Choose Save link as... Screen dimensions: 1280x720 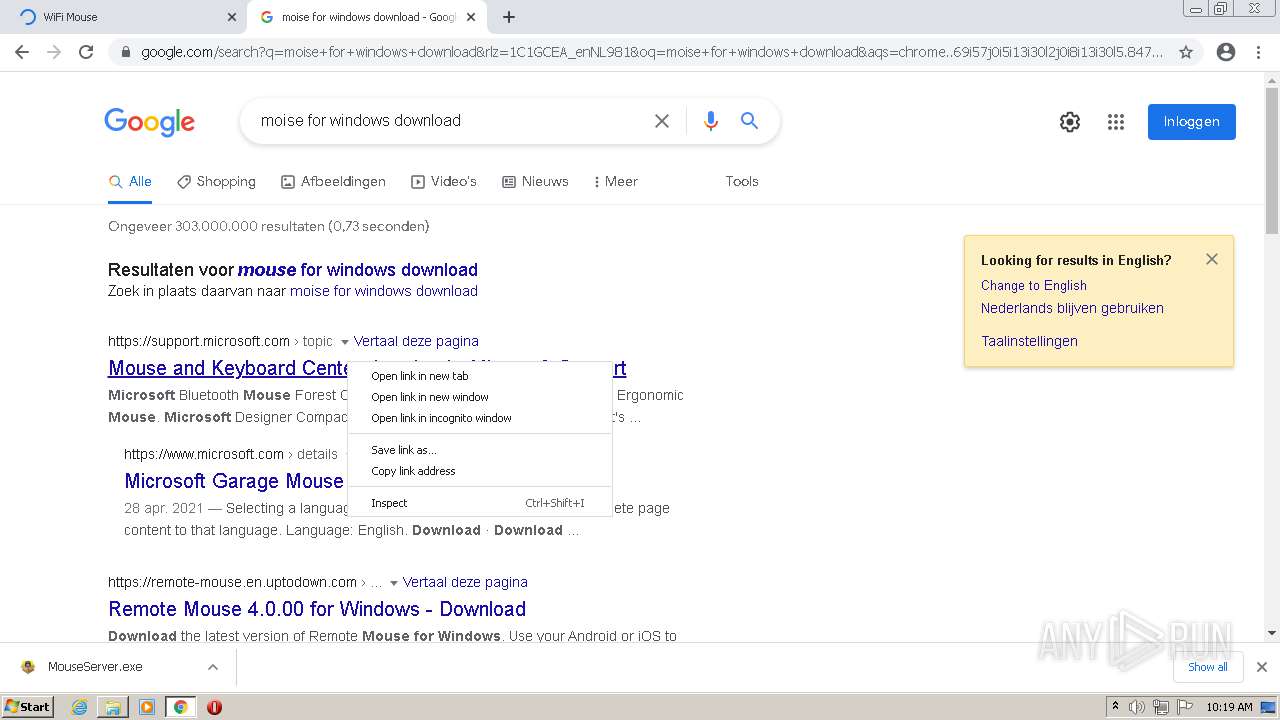(480, 450)
